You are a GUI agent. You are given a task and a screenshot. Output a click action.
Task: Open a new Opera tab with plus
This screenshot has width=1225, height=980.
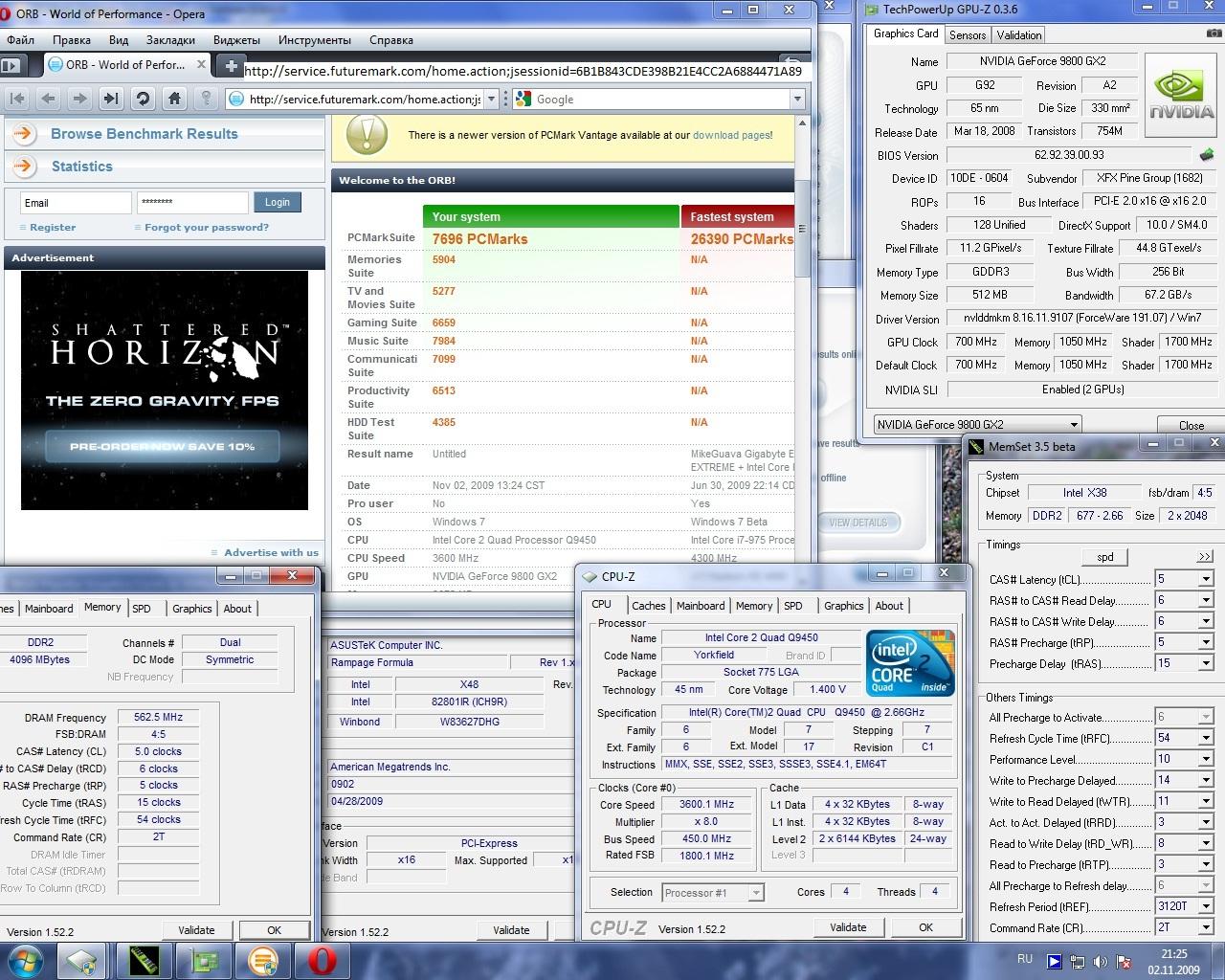tap(231, 65)
